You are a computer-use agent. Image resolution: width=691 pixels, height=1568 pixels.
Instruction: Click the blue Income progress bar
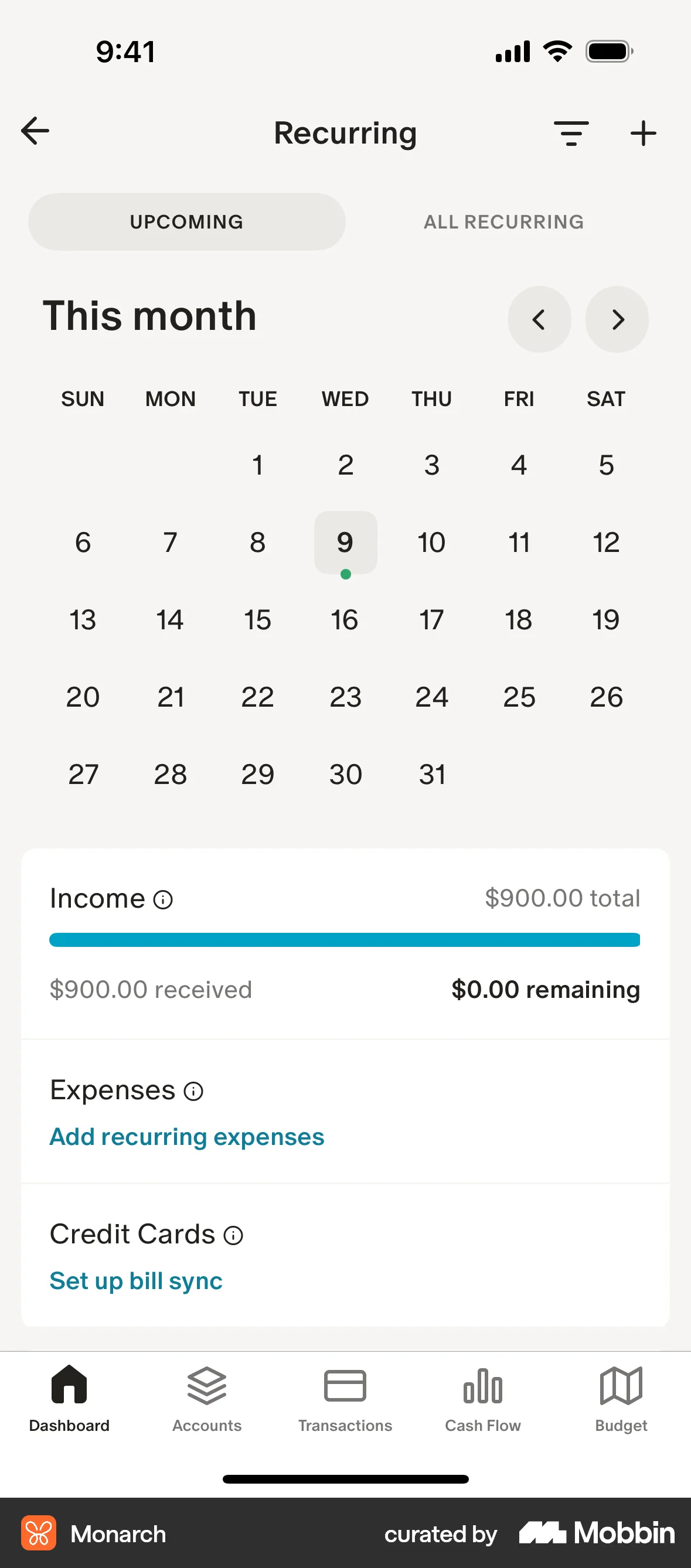(x=345, y=940)
